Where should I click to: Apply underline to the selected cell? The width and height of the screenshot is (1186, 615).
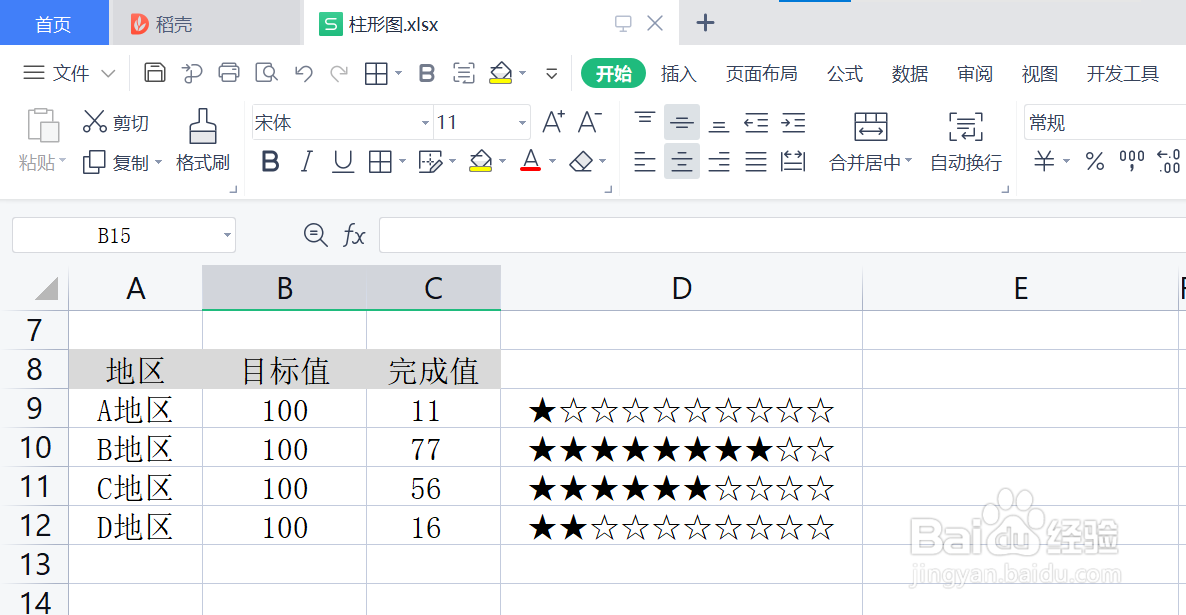click(342, 162)
